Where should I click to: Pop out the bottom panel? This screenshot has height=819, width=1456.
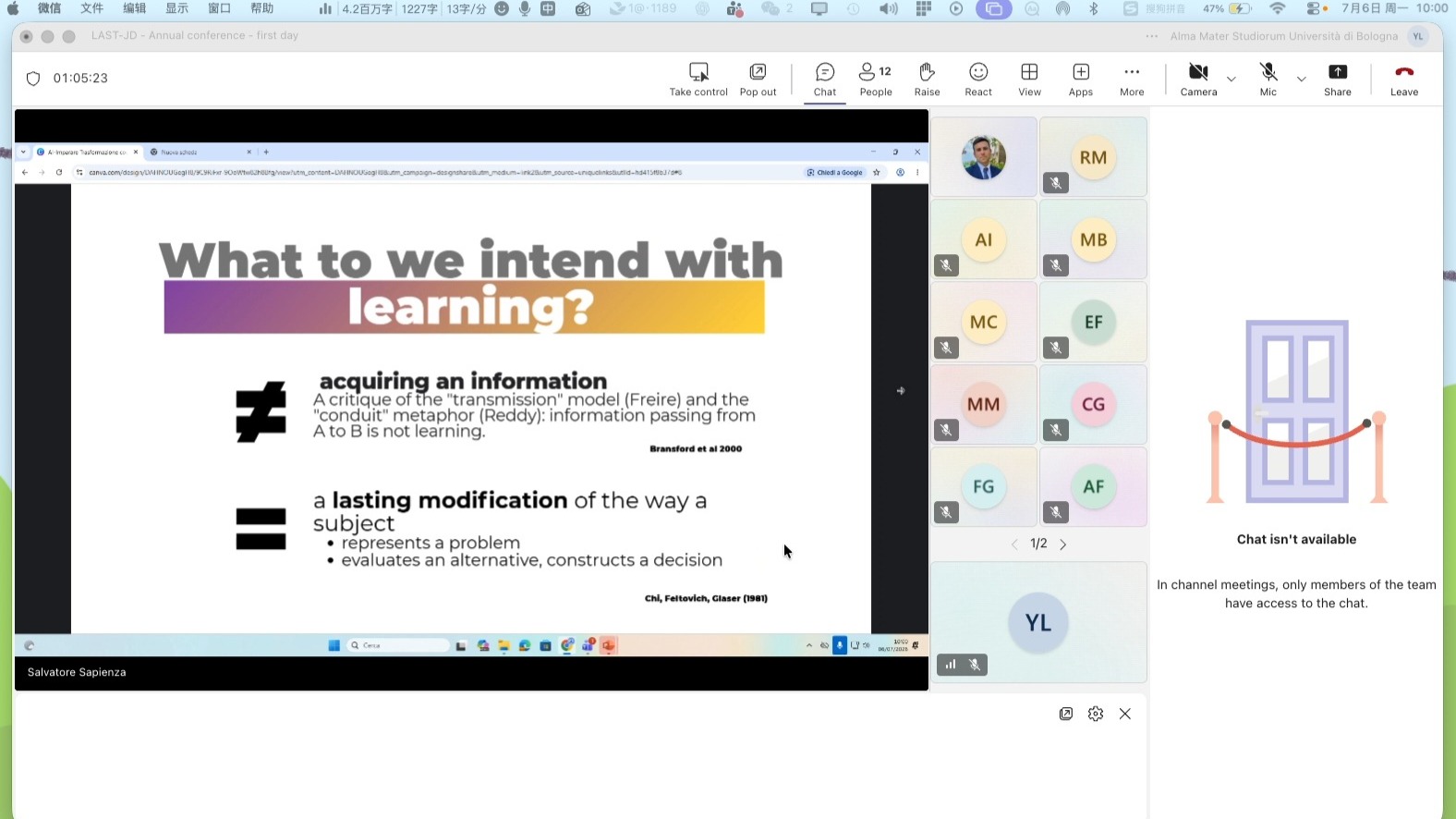(1066, 714)
